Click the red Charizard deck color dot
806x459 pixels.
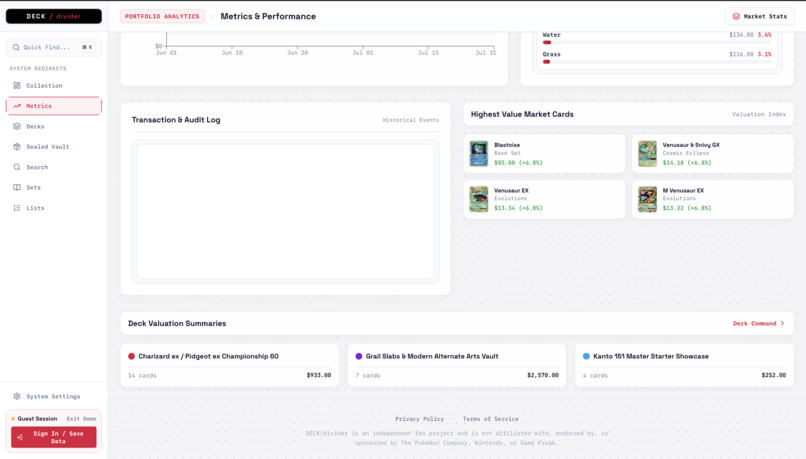pyautogui.click(x=131, y=356)
